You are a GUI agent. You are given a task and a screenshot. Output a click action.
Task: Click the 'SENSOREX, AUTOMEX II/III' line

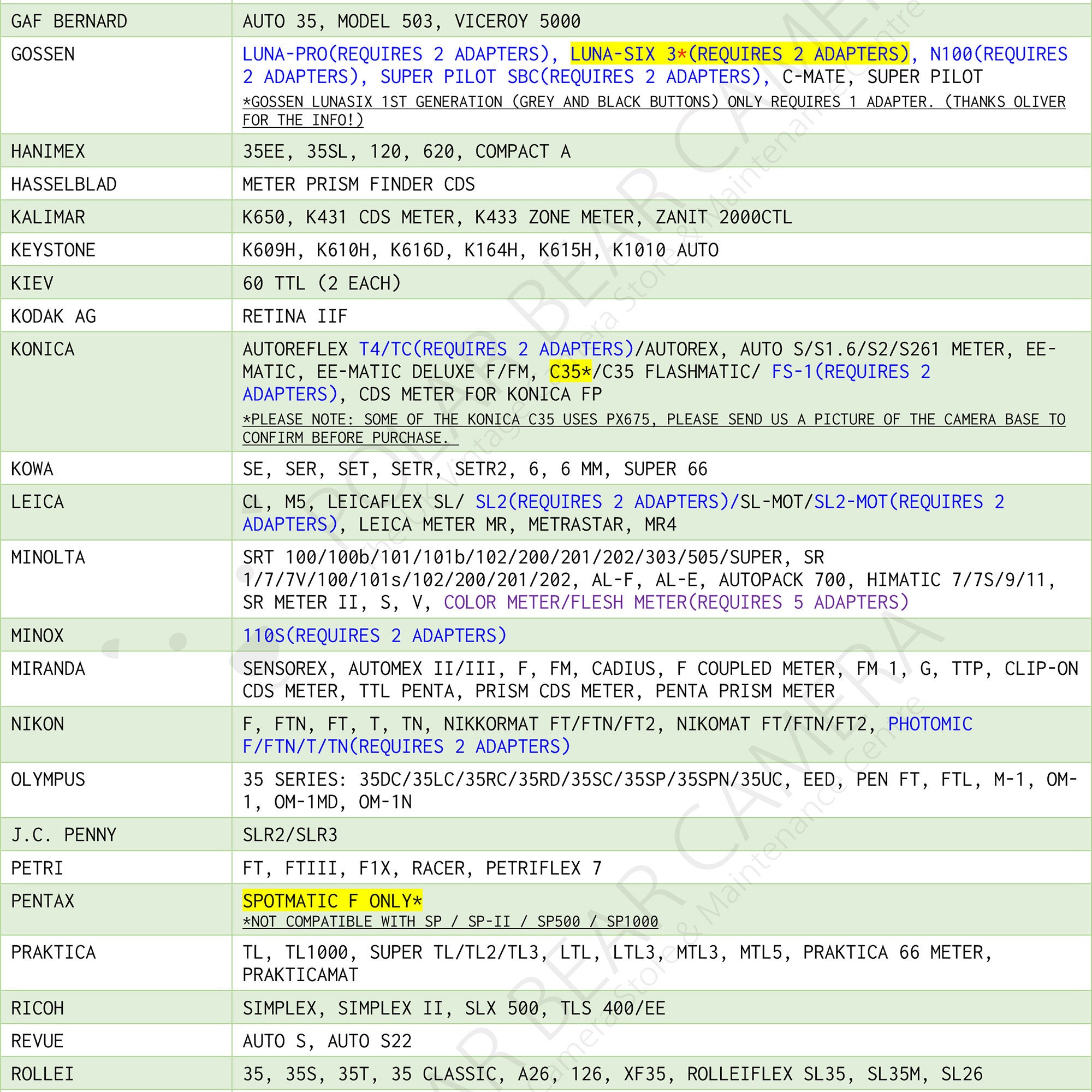[x=660, y=669]
